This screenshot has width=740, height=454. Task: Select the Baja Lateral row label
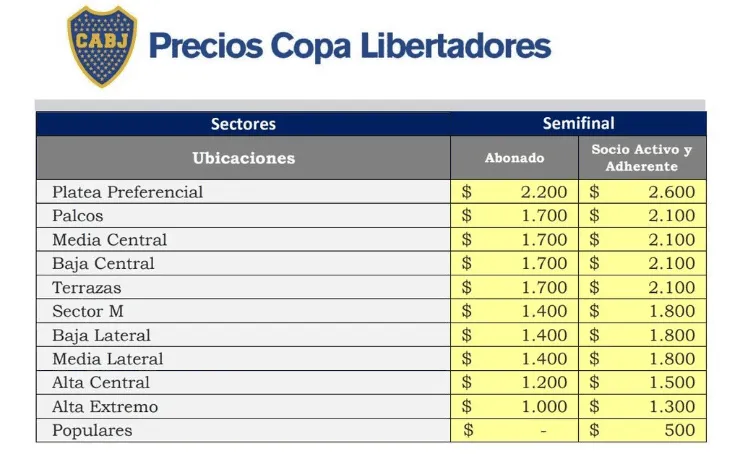click(x=101, y=335)
